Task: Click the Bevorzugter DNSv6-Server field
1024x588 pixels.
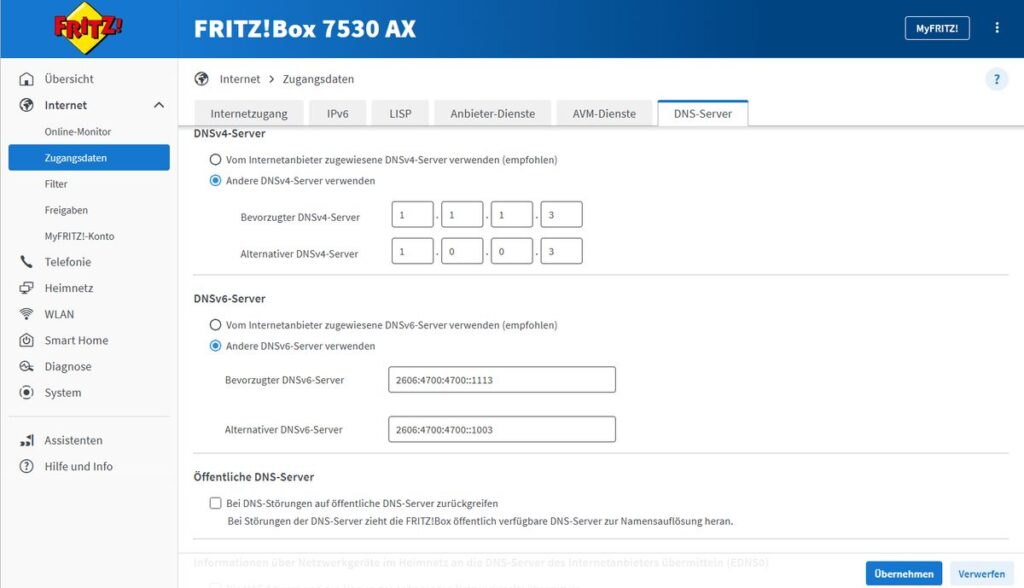Action: (x=502, y=380)
